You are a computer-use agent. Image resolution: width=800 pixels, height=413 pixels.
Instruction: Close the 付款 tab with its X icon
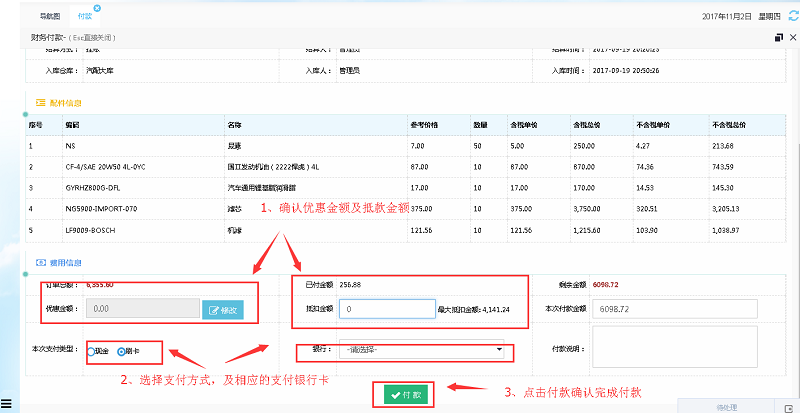point(97,8)
